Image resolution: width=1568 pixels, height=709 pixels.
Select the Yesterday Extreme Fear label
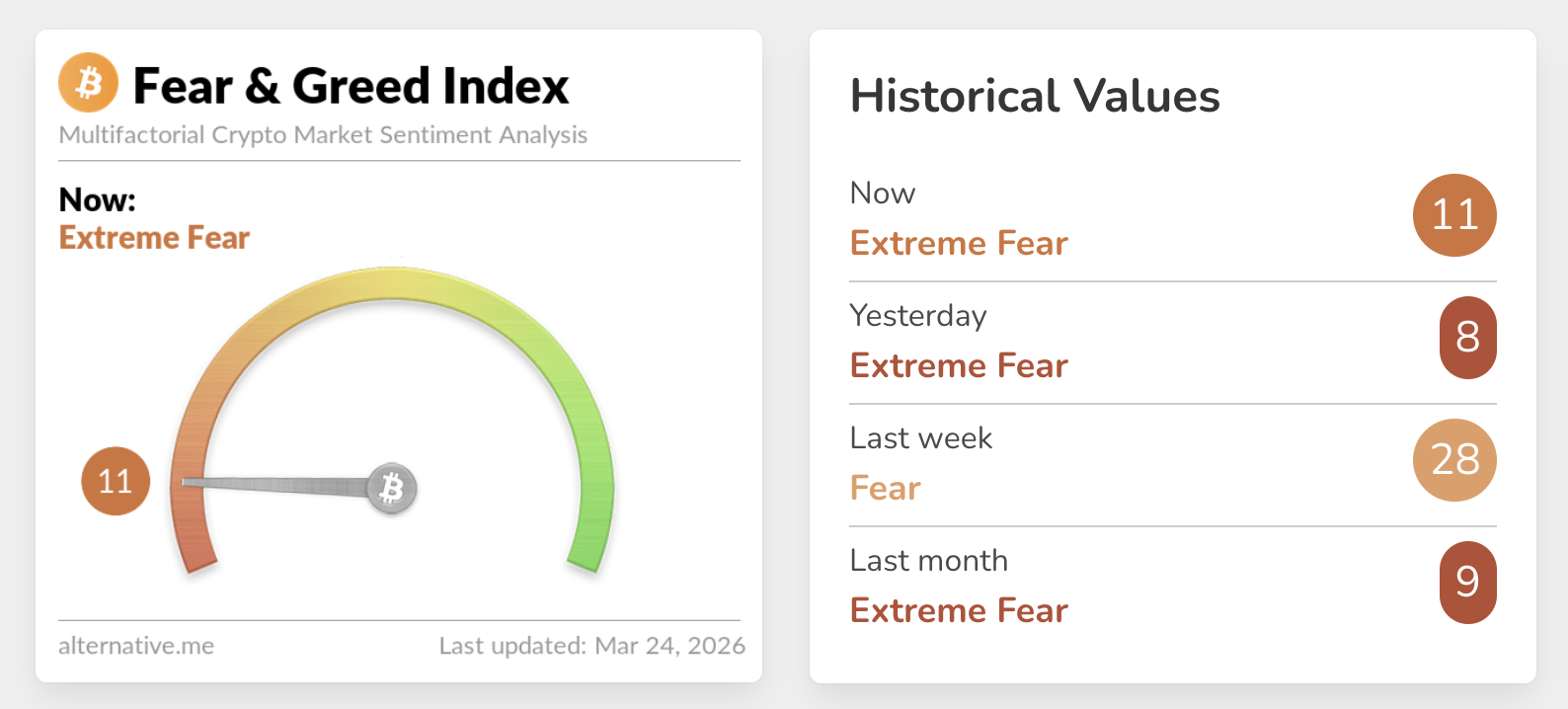[959, 366]
